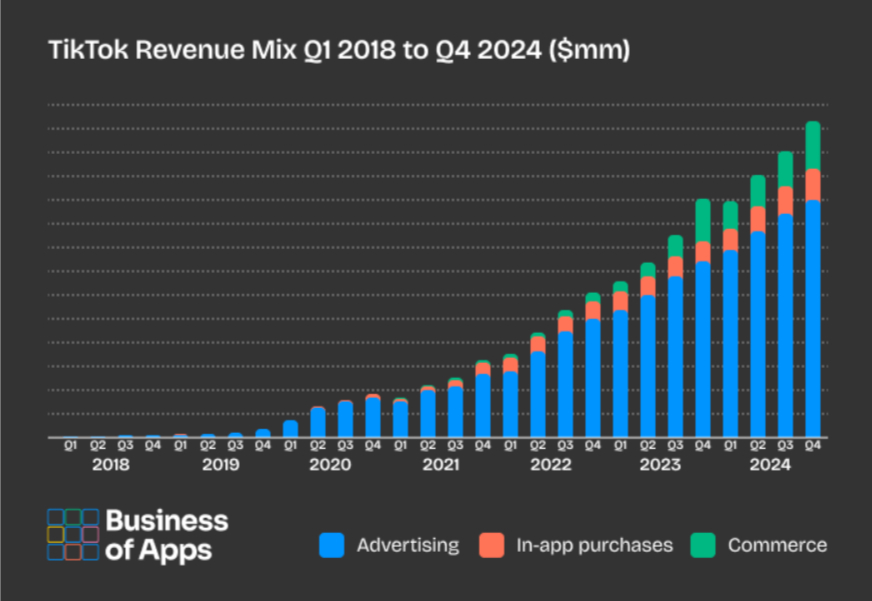Screen dimensions: 872x601
Task: Click the blue Advertising segment of Q1 2023 bar
Action: pos(620,374)
